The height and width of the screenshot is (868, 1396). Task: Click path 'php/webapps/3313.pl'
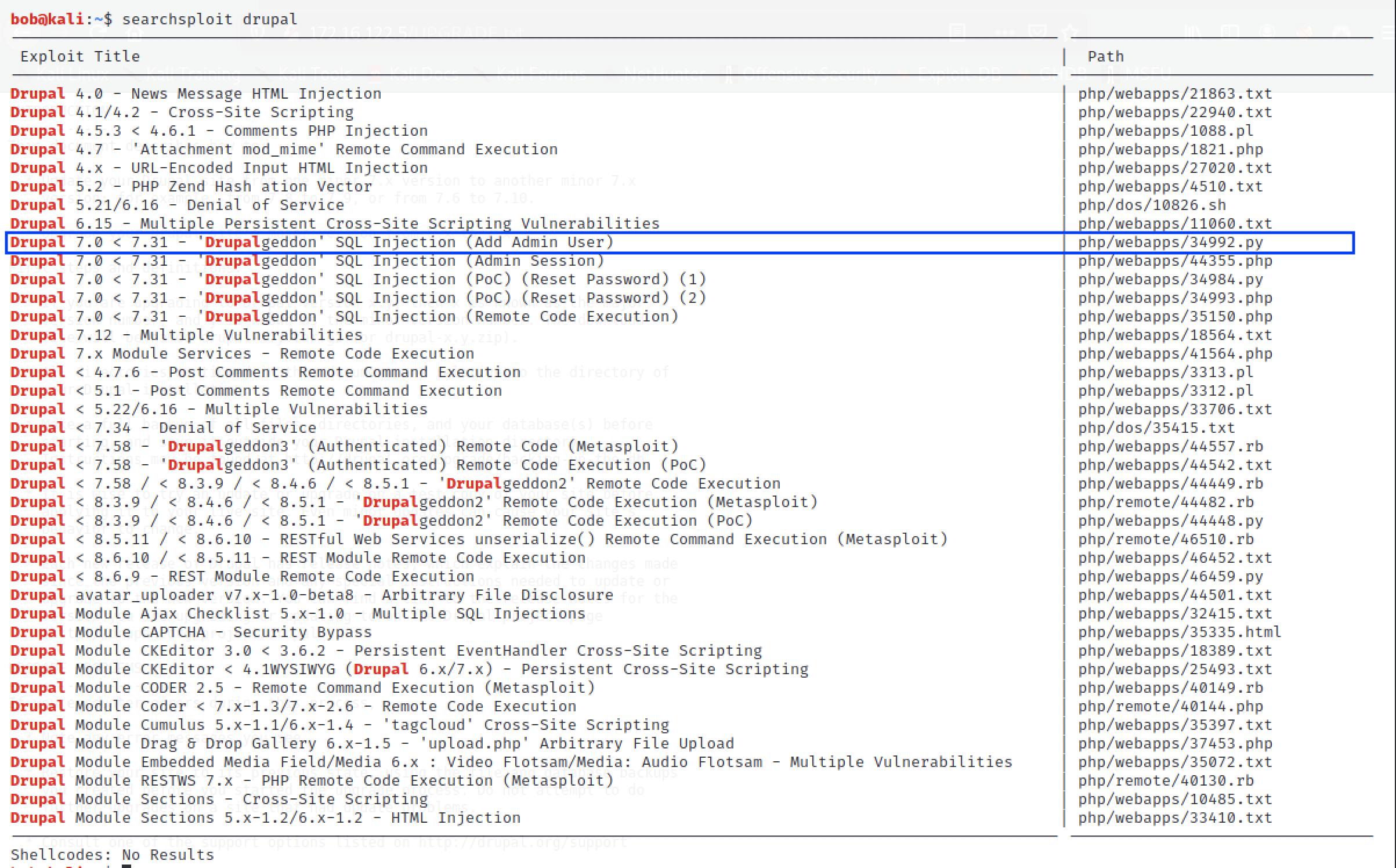pyautogui.click(x=1166, y=372)
